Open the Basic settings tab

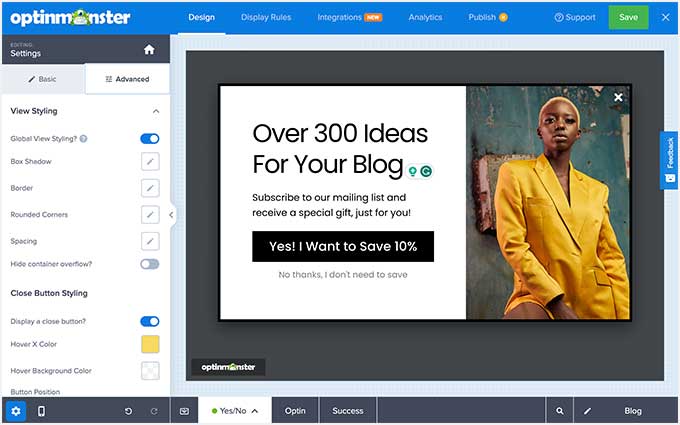[42, 79]
